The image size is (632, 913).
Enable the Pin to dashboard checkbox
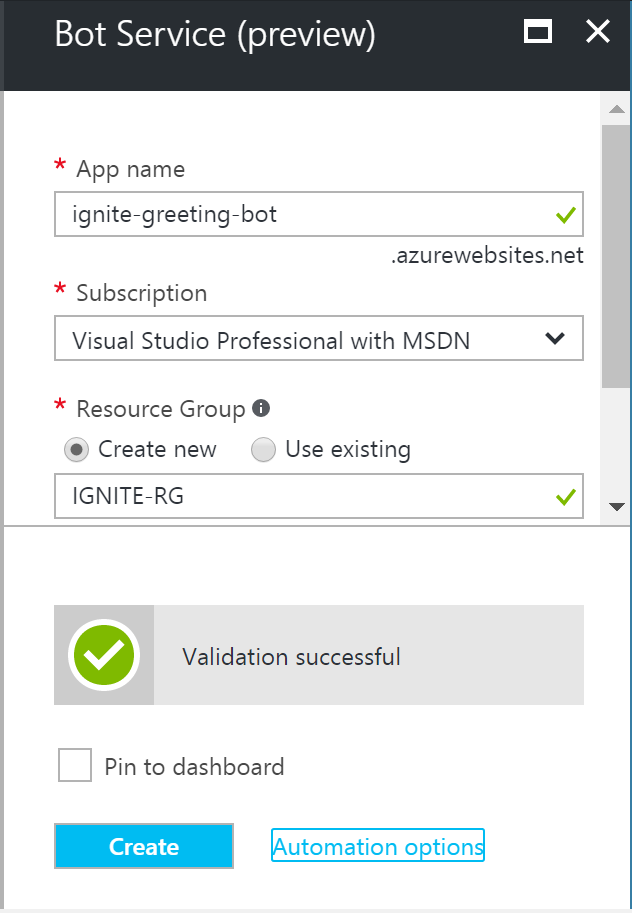(x=74, y=765)
